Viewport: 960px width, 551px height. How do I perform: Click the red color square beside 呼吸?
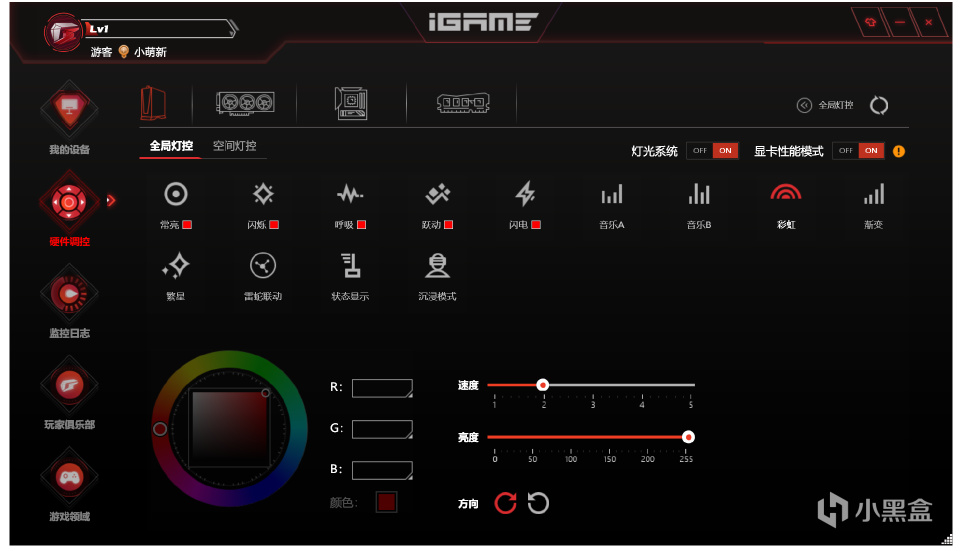click(x=362, y=225)
